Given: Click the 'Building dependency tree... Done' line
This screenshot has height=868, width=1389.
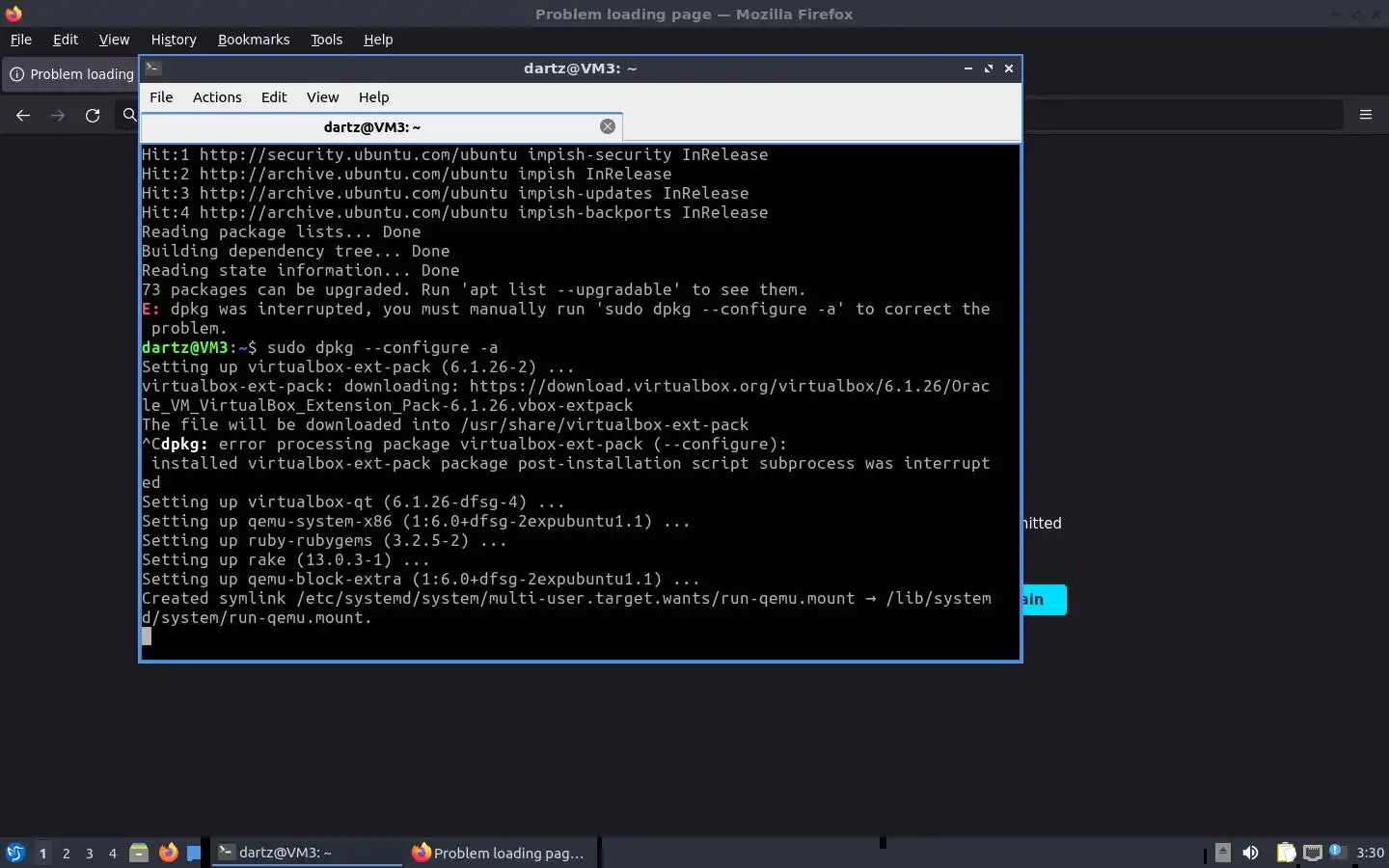Looking at the screenshot, I should click(295, 251).
